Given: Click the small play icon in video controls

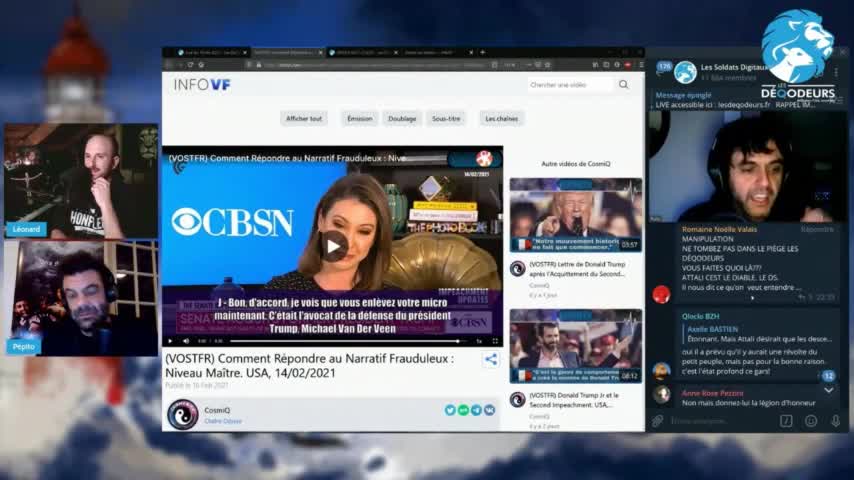Looking at the screenshot, I should [x=170, y=341].
